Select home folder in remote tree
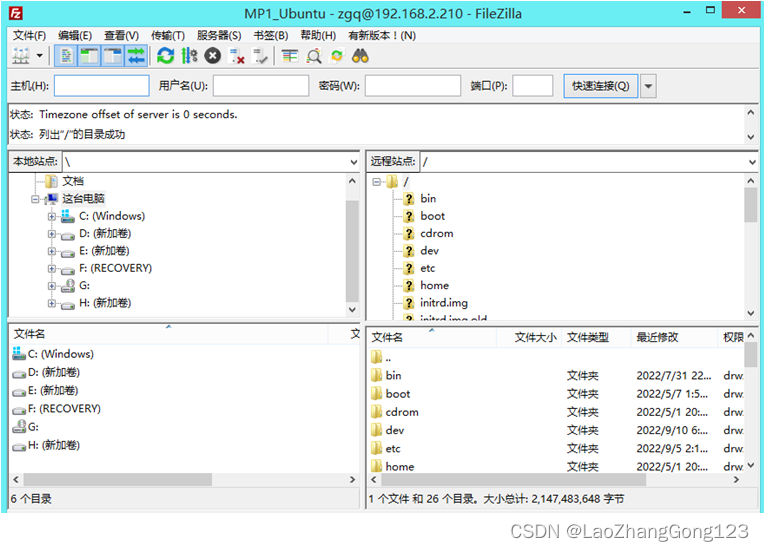The width and height of the screenshot is (764, 551). 434,285
